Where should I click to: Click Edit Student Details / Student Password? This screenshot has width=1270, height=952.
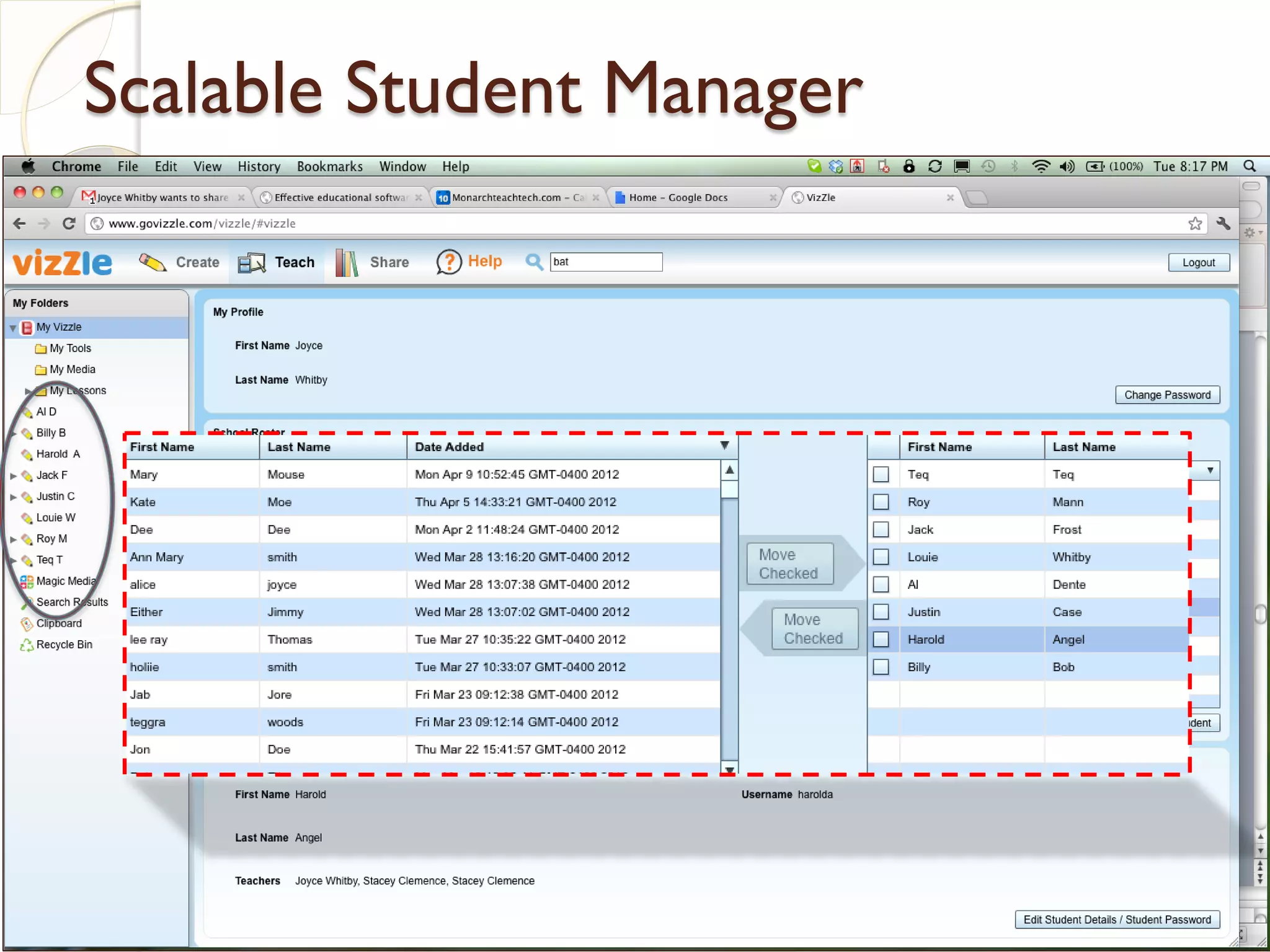tap(1117, 920)
